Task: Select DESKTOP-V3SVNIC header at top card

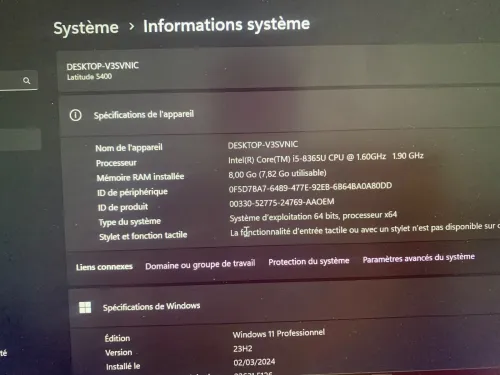Action: click(x=103, y=66)
